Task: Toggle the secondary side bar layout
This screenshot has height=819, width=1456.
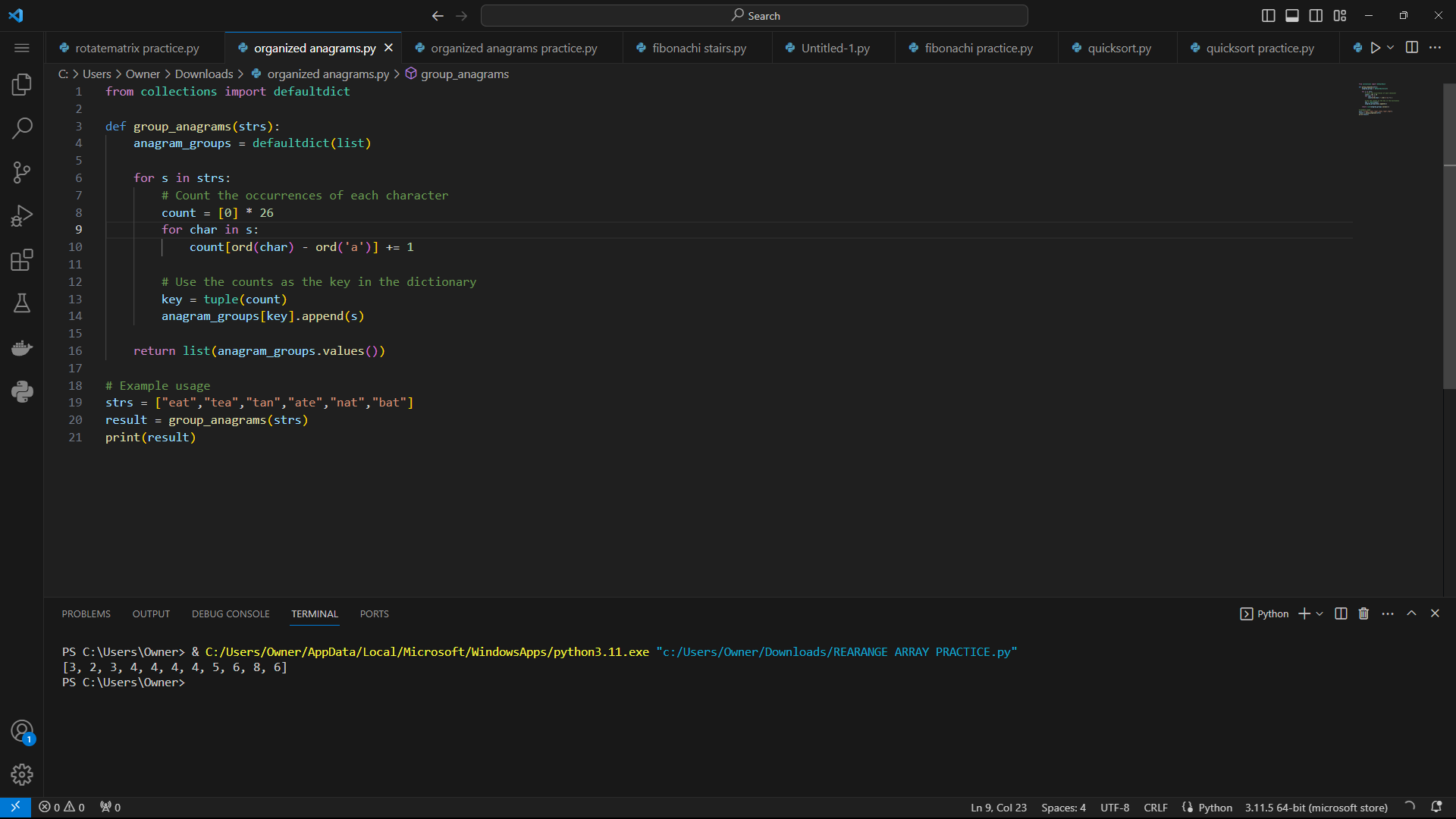Action: point(1316,15)
